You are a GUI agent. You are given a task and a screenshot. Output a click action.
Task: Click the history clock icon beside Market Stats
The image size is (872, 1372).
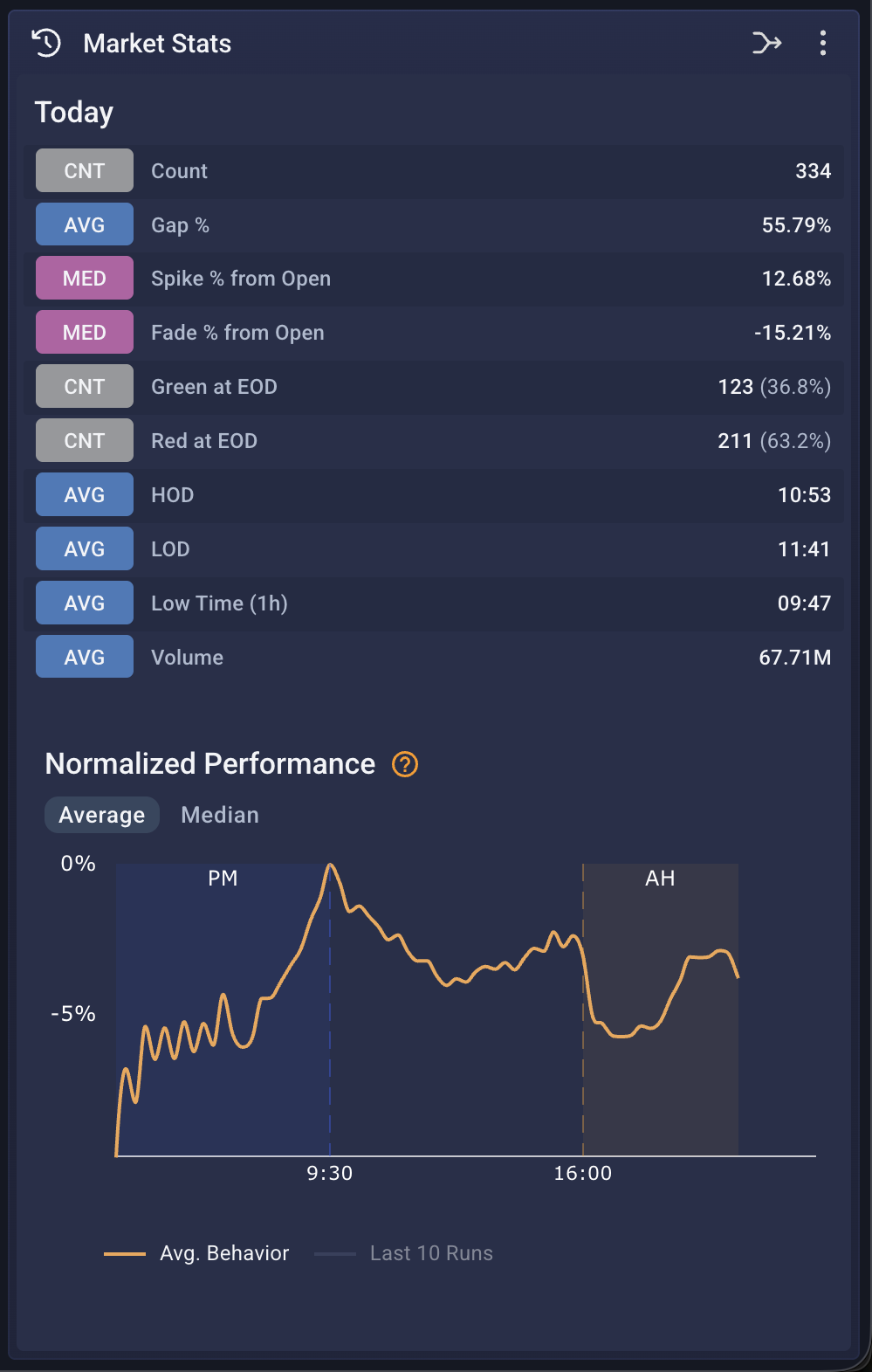click(46, 43)
